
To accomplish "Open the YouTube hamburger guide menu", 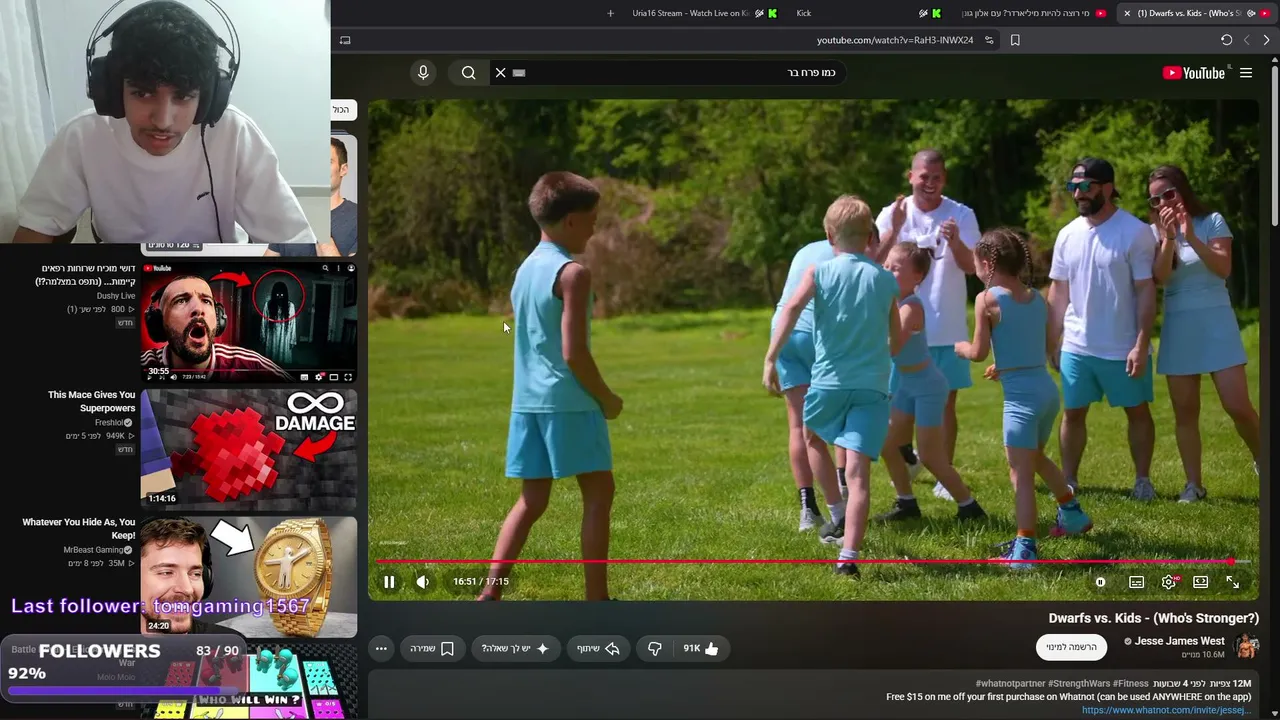I will pyautogui.click(x=1246, y=73).
